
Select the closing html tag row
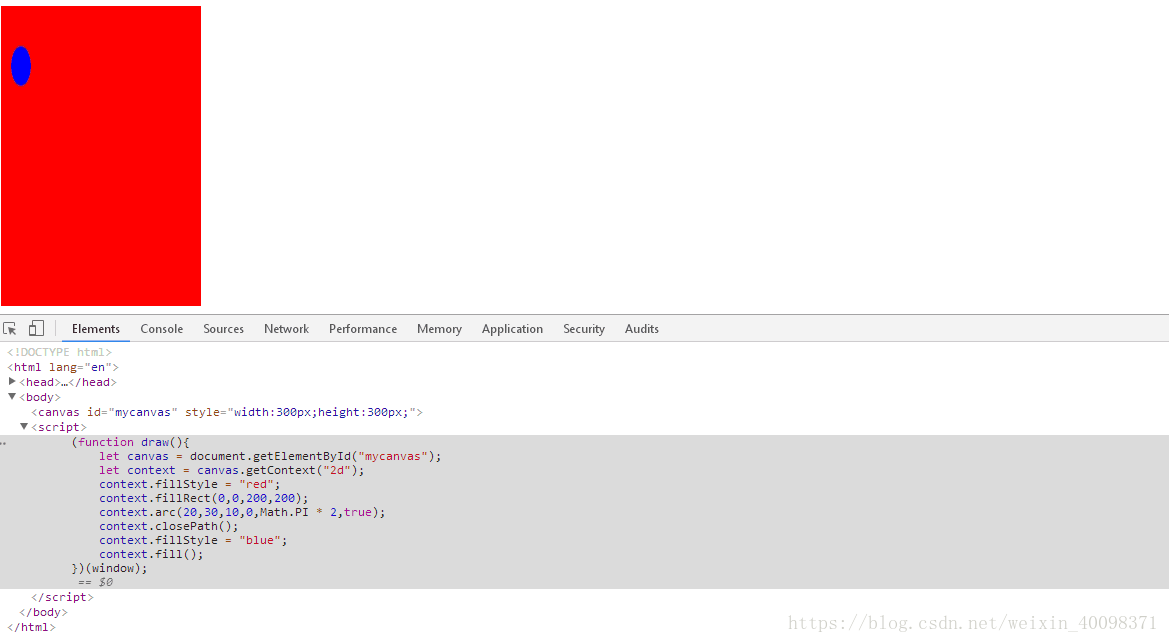[x=31, y=627]
